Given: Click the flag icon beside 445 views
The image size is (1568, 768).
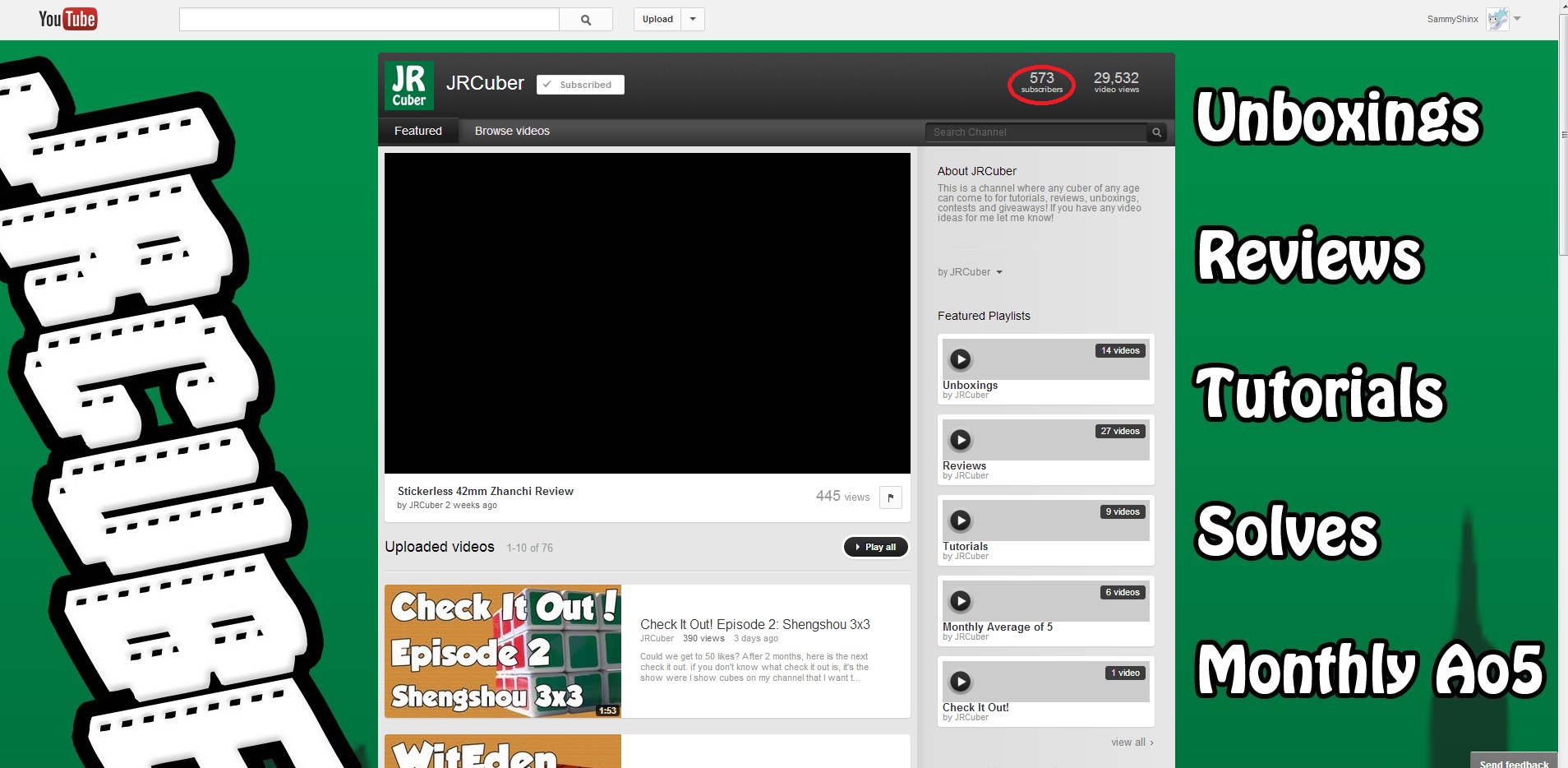Looking at the screenshot, I should (891, 497).
